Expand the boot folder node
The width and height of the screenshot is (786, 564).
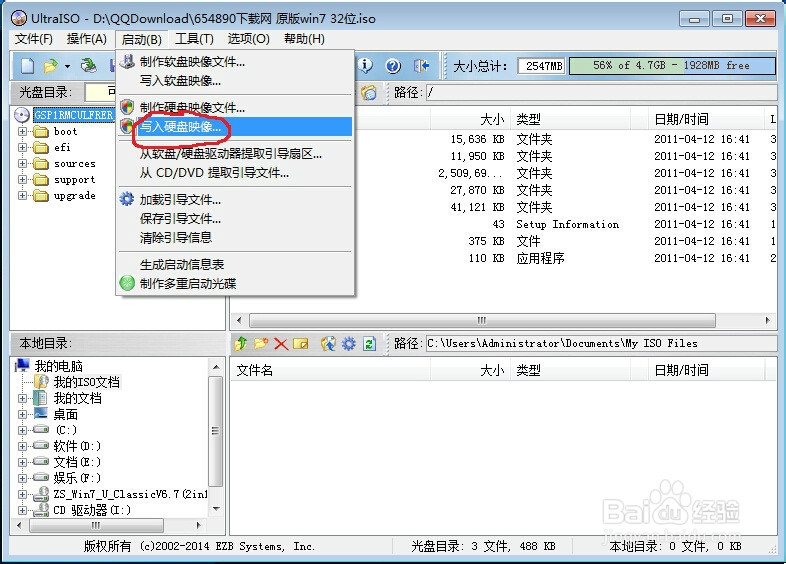coord(22,131)
